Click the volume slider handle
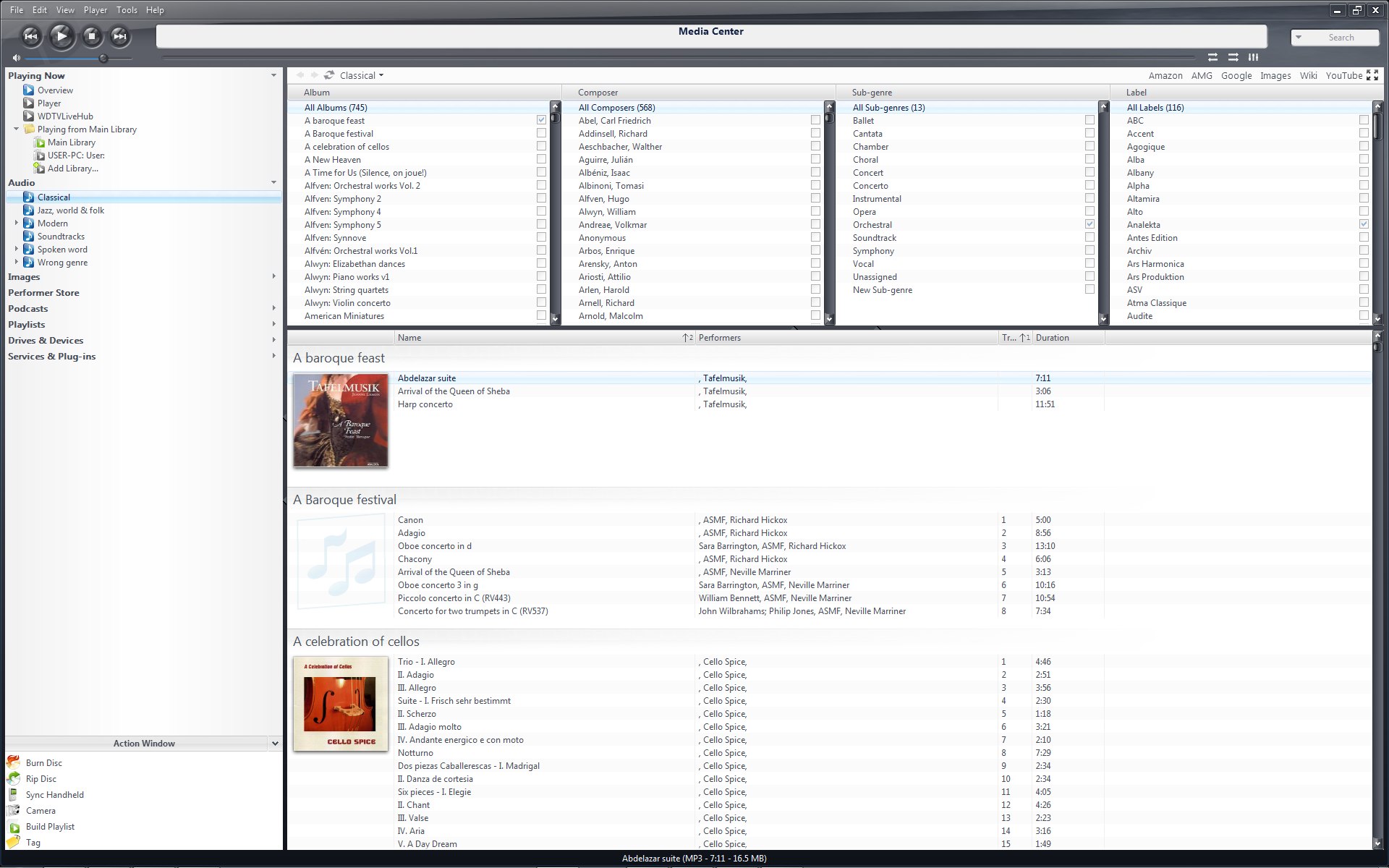This screenshot has height=868, width=1389. tap(103, 58)
